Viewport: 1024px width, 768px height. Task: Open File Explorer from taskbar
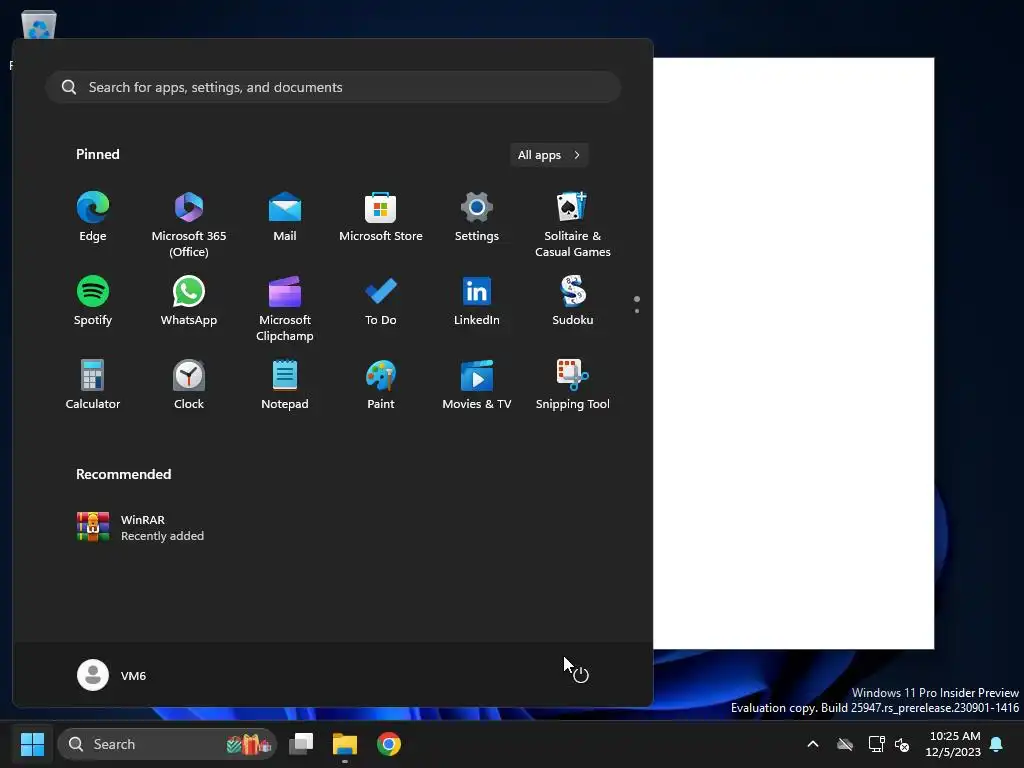click(345, 744)
